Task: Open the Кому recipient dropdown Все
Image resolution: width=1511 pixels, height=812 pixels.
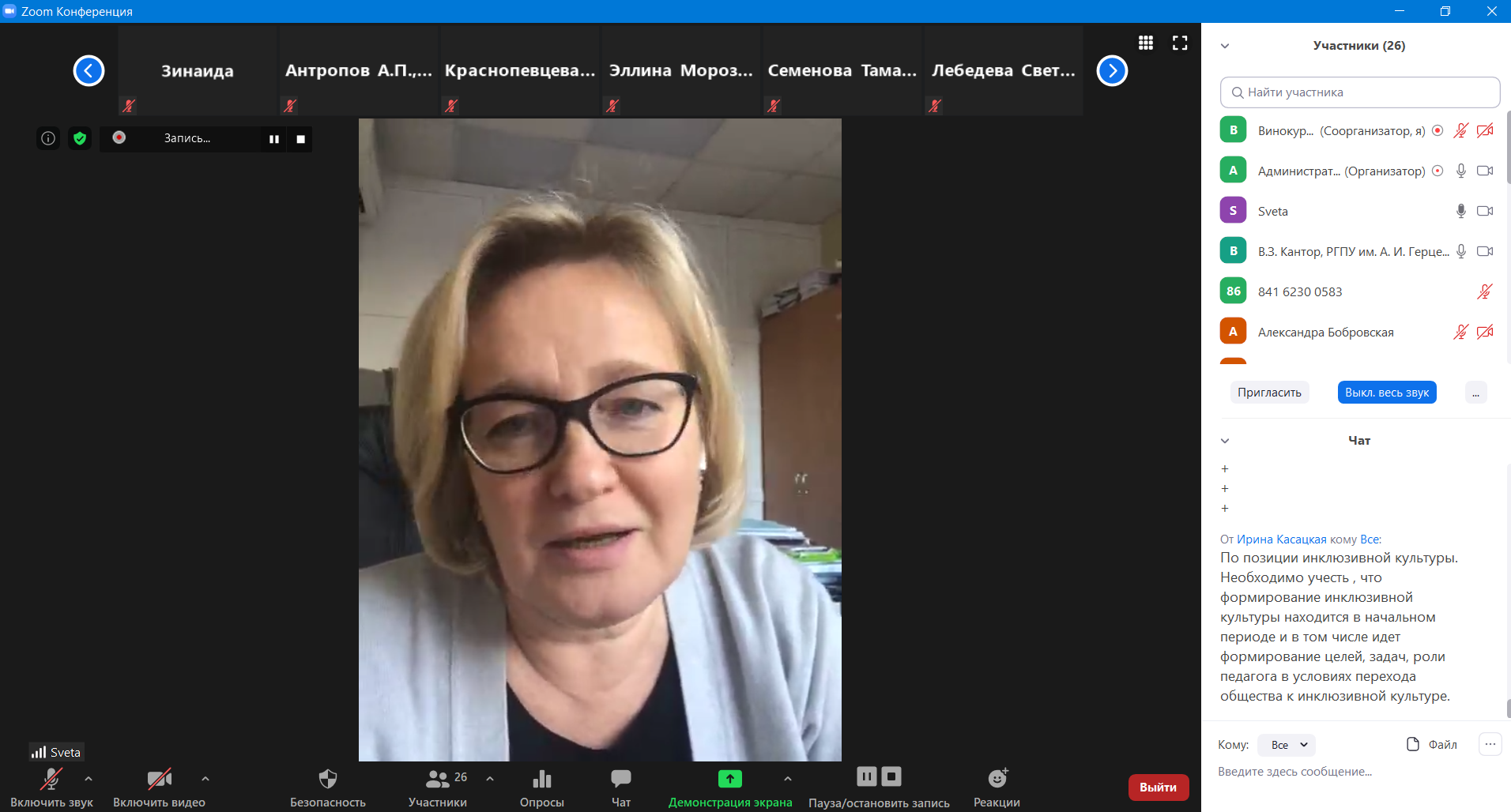Action: 1287,745
